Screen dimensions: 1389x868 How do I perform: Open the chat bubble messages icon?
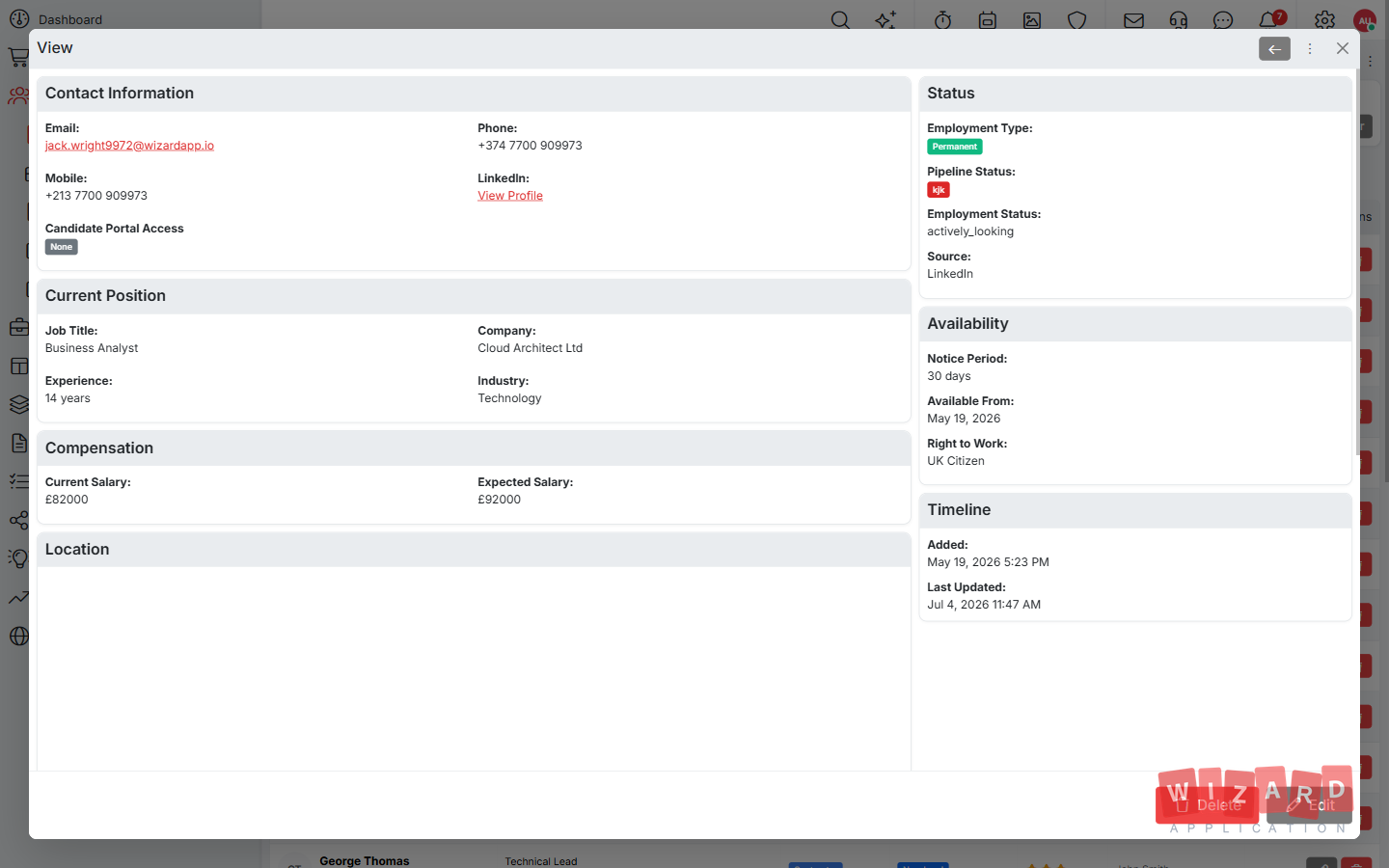[1223, 19]
